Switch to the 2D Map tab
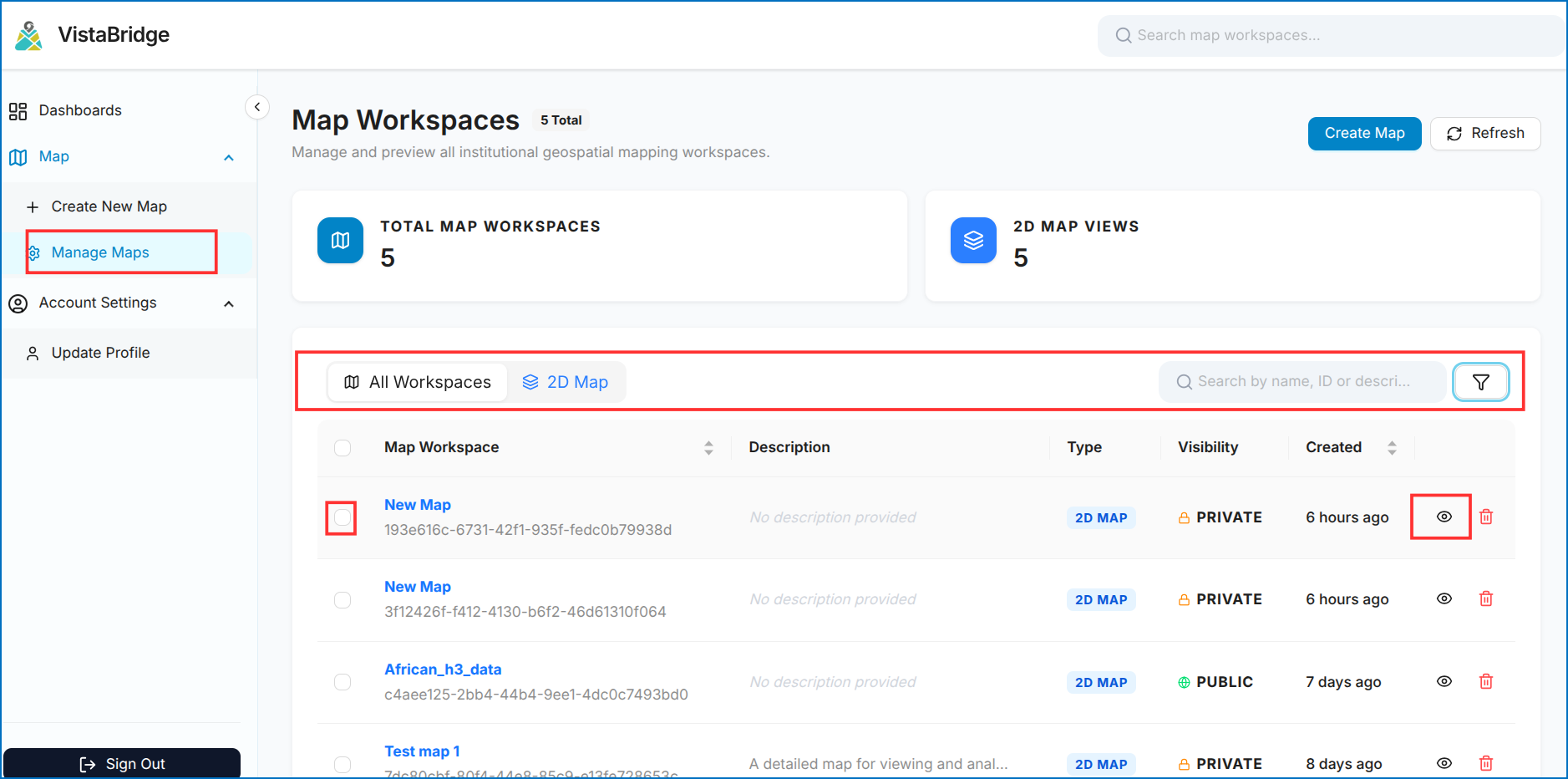This screenshot has height=779, width=1568. pos(566,382)
